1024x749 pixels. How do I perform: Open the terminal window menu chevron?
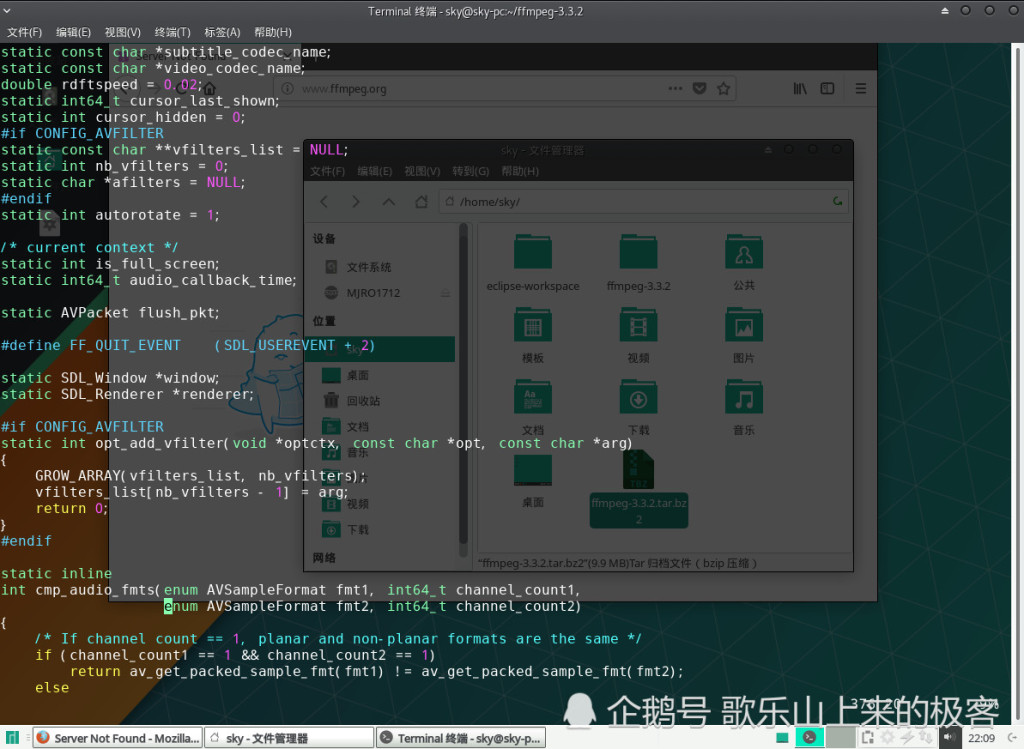click(x=7, y=11)
